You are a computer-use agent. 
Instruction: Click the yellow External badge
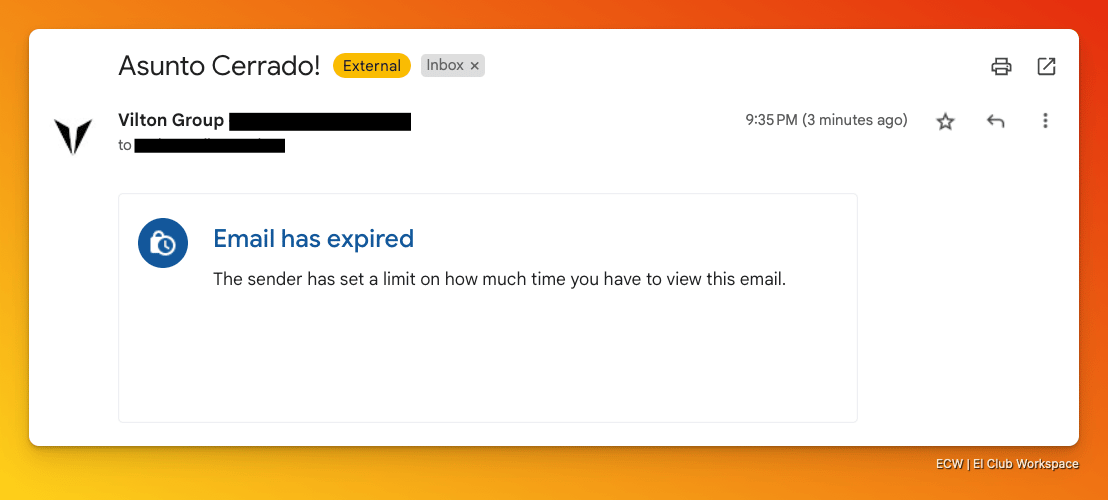(372, 66)
